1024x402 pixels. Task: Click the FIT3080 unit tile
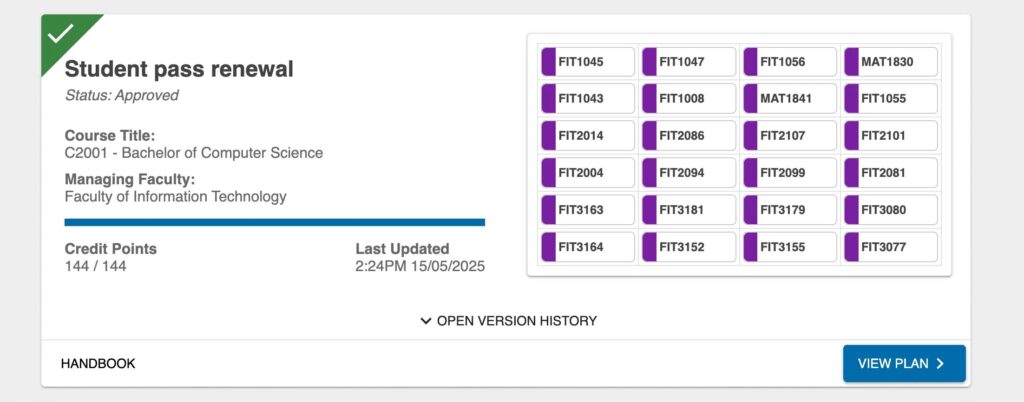tap(891, 210)
